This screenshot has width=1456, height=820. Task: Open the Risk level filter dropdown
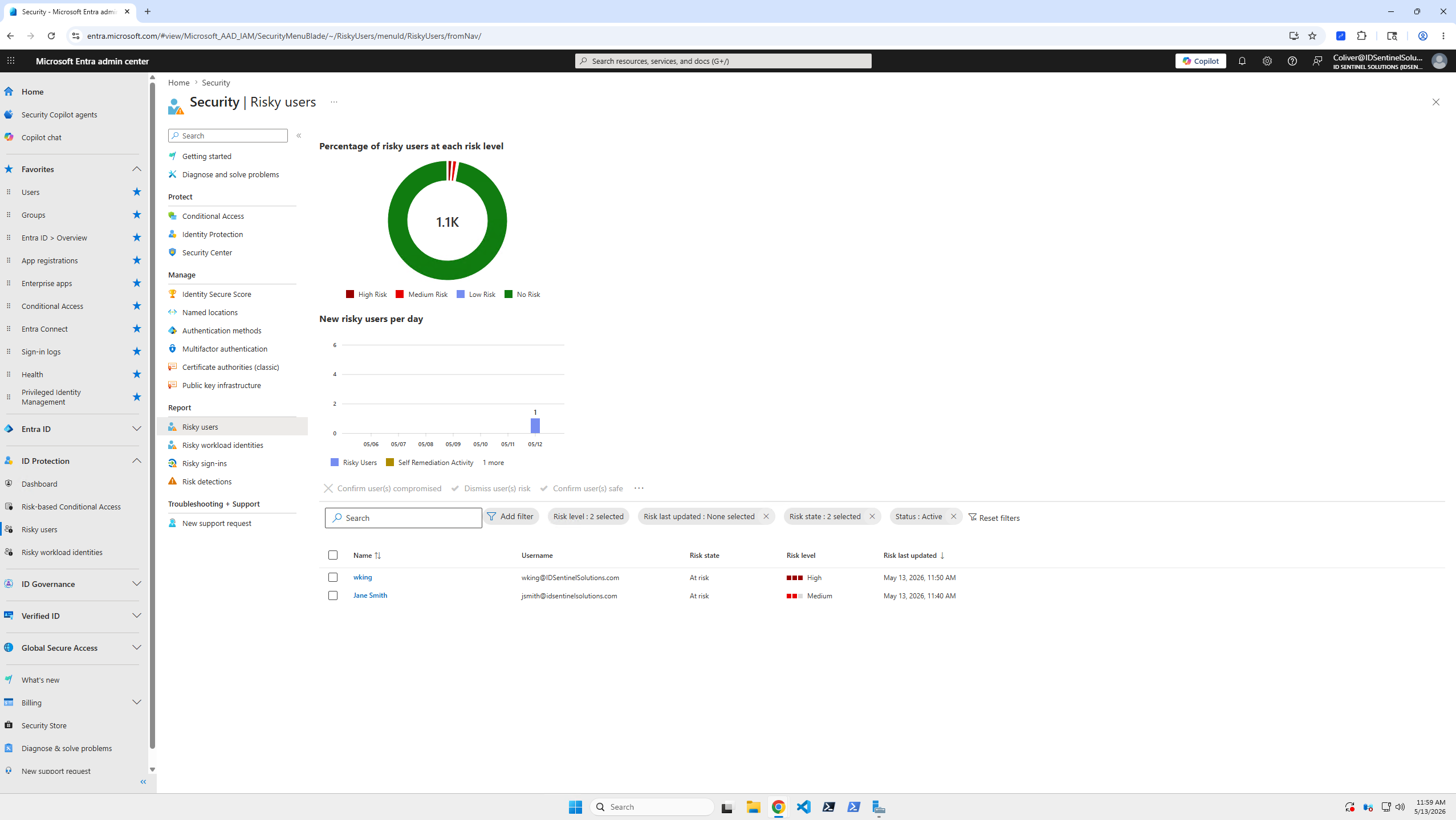coord(588,517)
